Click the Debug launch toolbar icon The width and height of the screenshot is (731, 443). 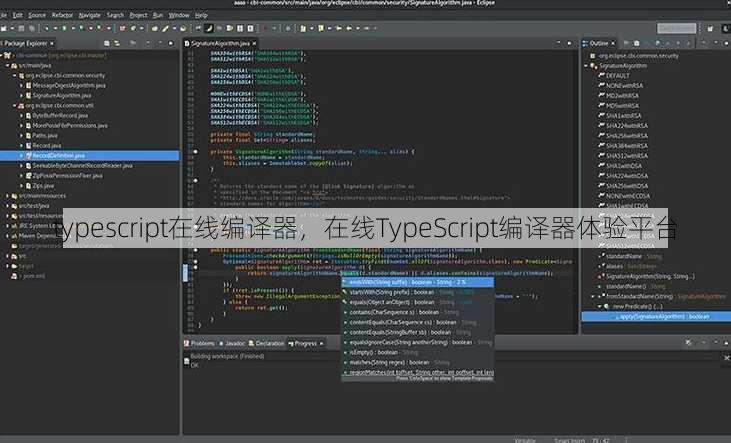[x=47, y=28]
